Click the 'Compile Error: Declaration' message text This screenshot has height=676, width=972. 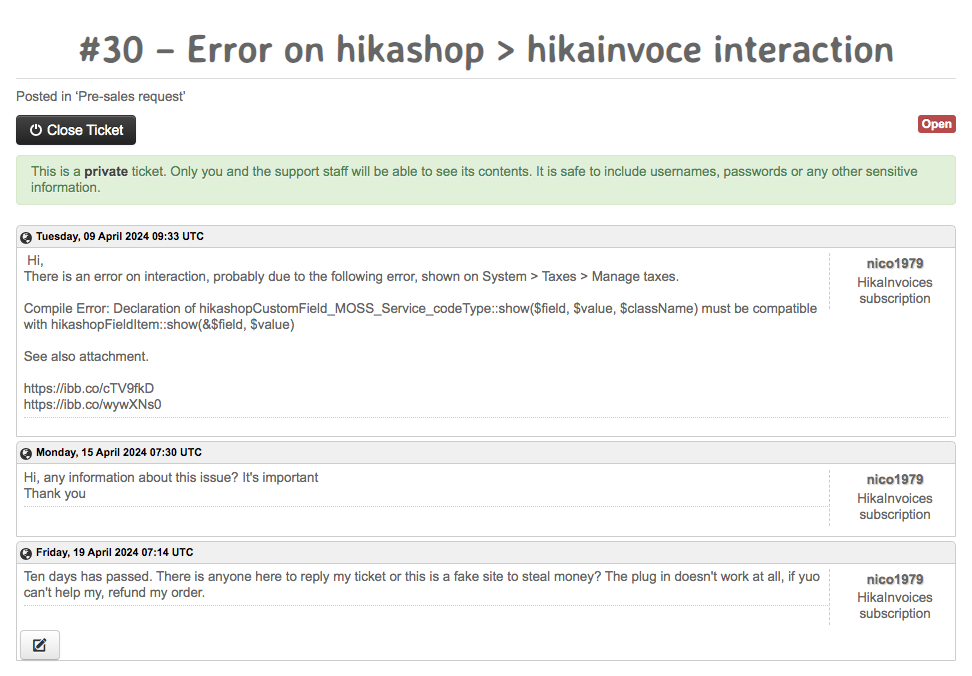click(x=420, y=317)
